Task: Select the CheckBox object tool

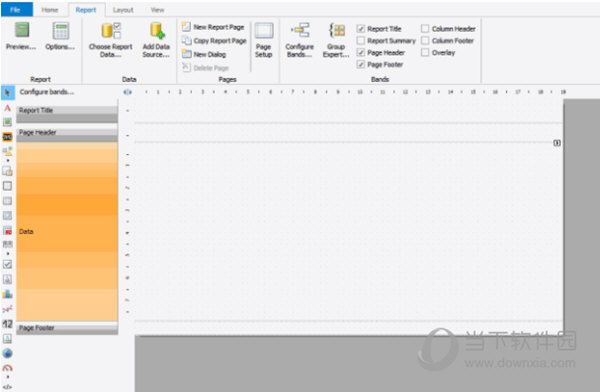Action: pyautogui.click(x=7, y=264)
